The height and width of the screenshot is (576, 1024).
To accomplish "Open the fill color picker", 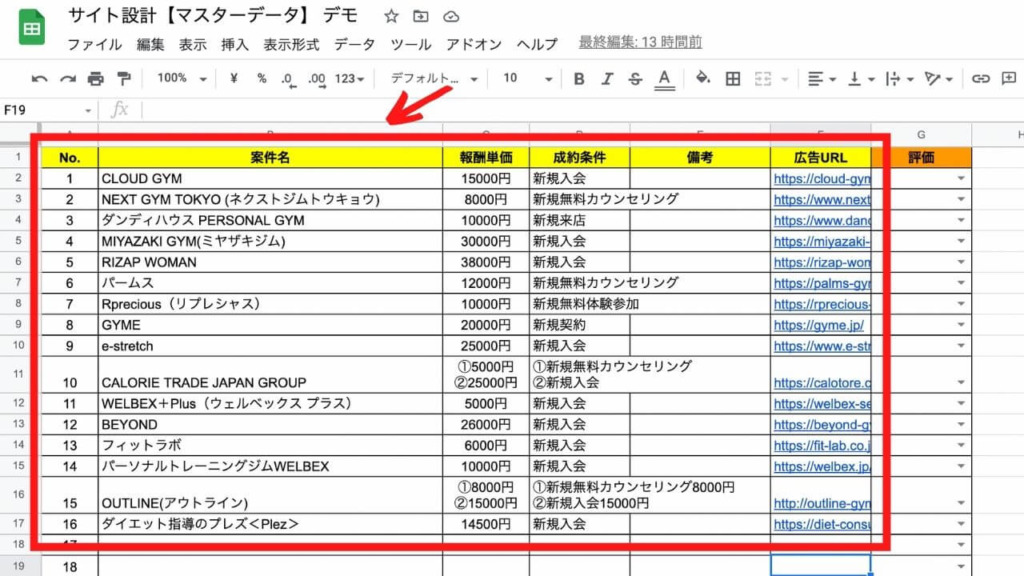I will click(x=703, y=79).
